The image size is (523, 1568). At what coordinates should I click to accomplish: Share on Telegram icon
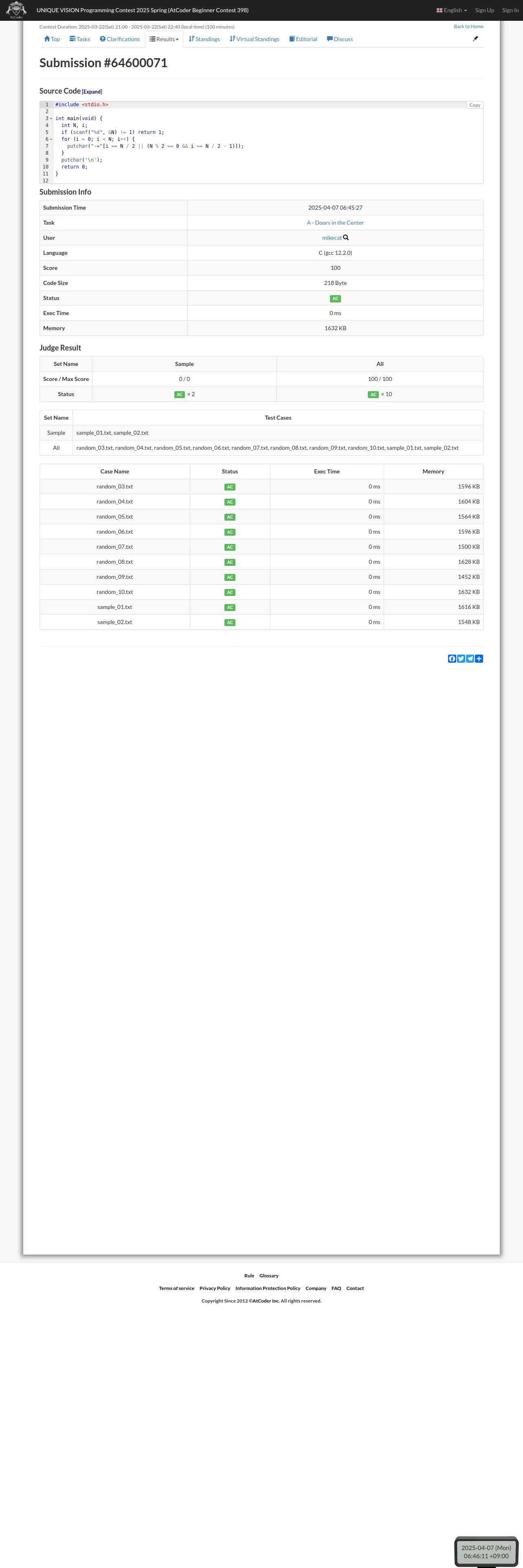click(x=470, y=659)
